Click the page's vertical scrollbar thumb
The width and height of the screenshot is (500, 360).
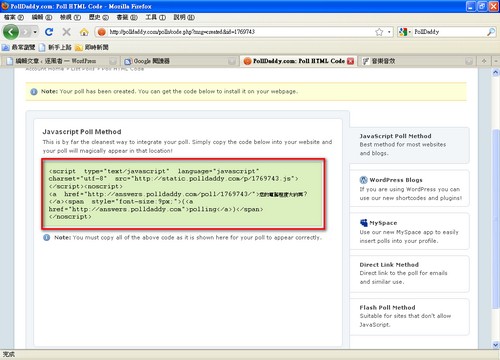[496, 218]
